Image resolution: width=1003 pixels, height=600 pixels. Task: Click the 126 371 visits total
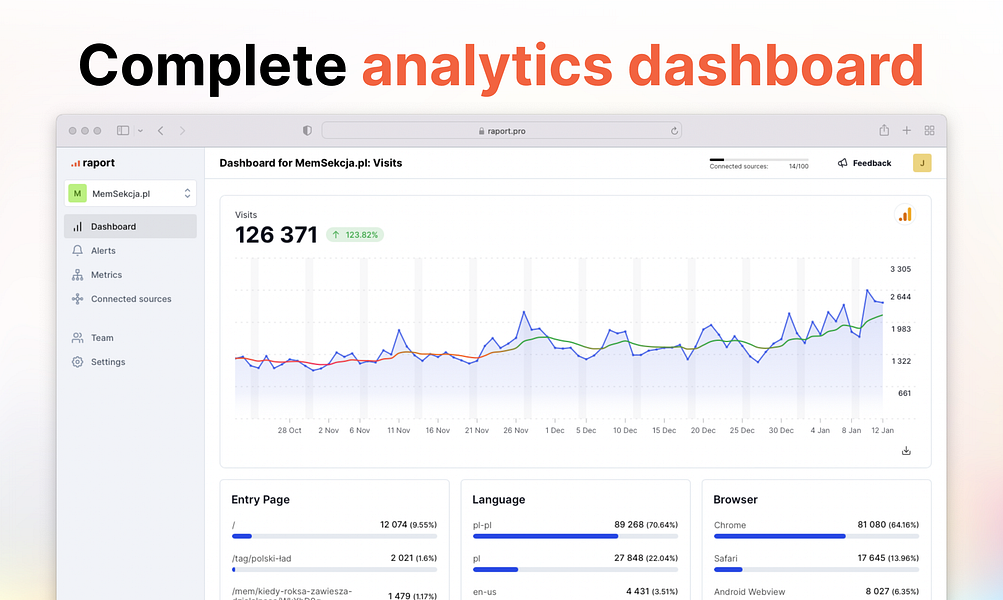point(276,235)
